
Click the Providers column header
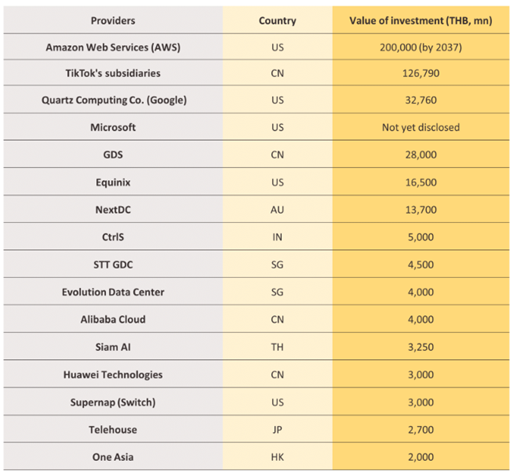click(113, 20)
